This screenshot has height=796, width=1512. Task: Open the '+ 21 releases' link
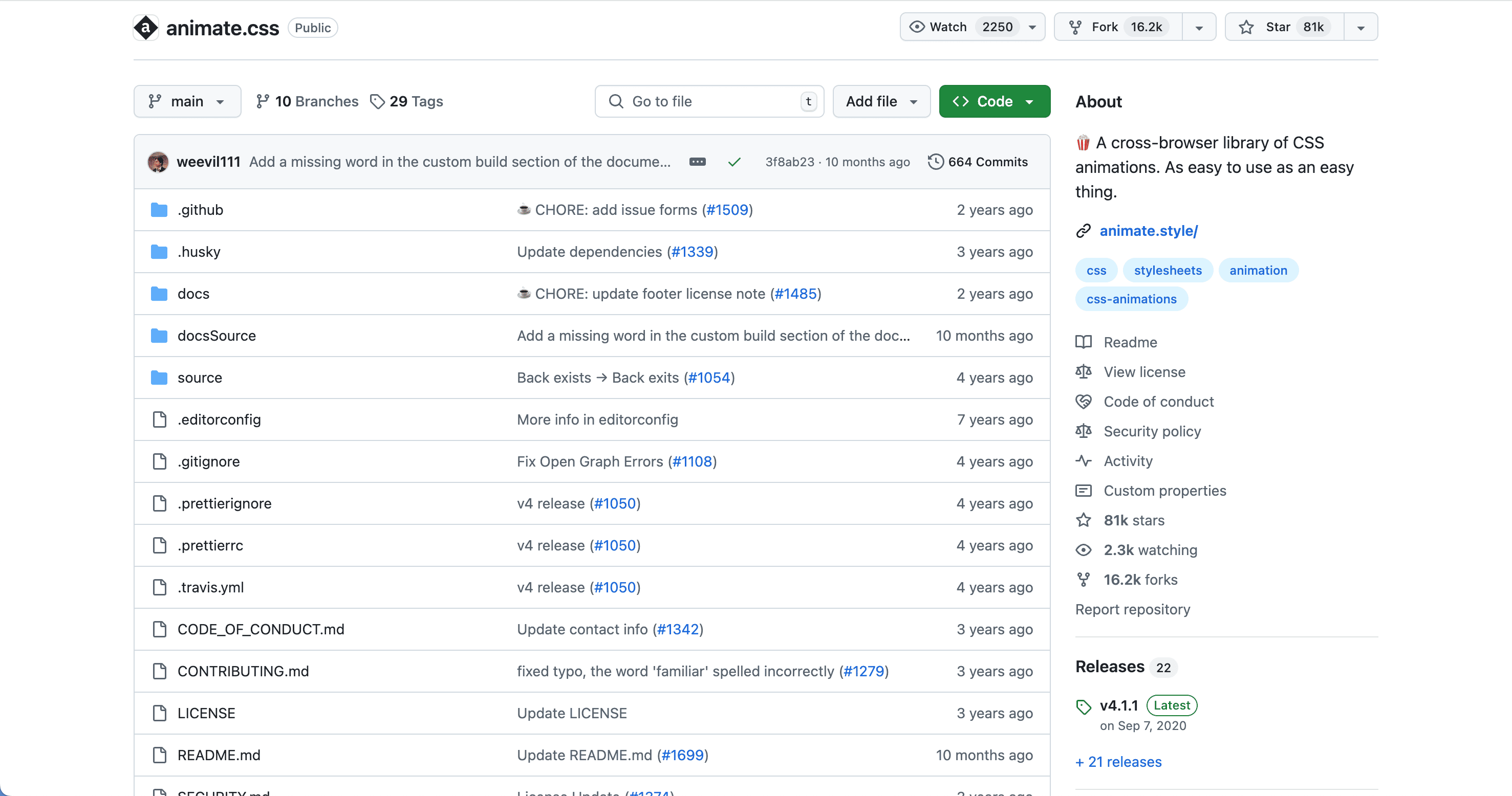pos(1118,761)
